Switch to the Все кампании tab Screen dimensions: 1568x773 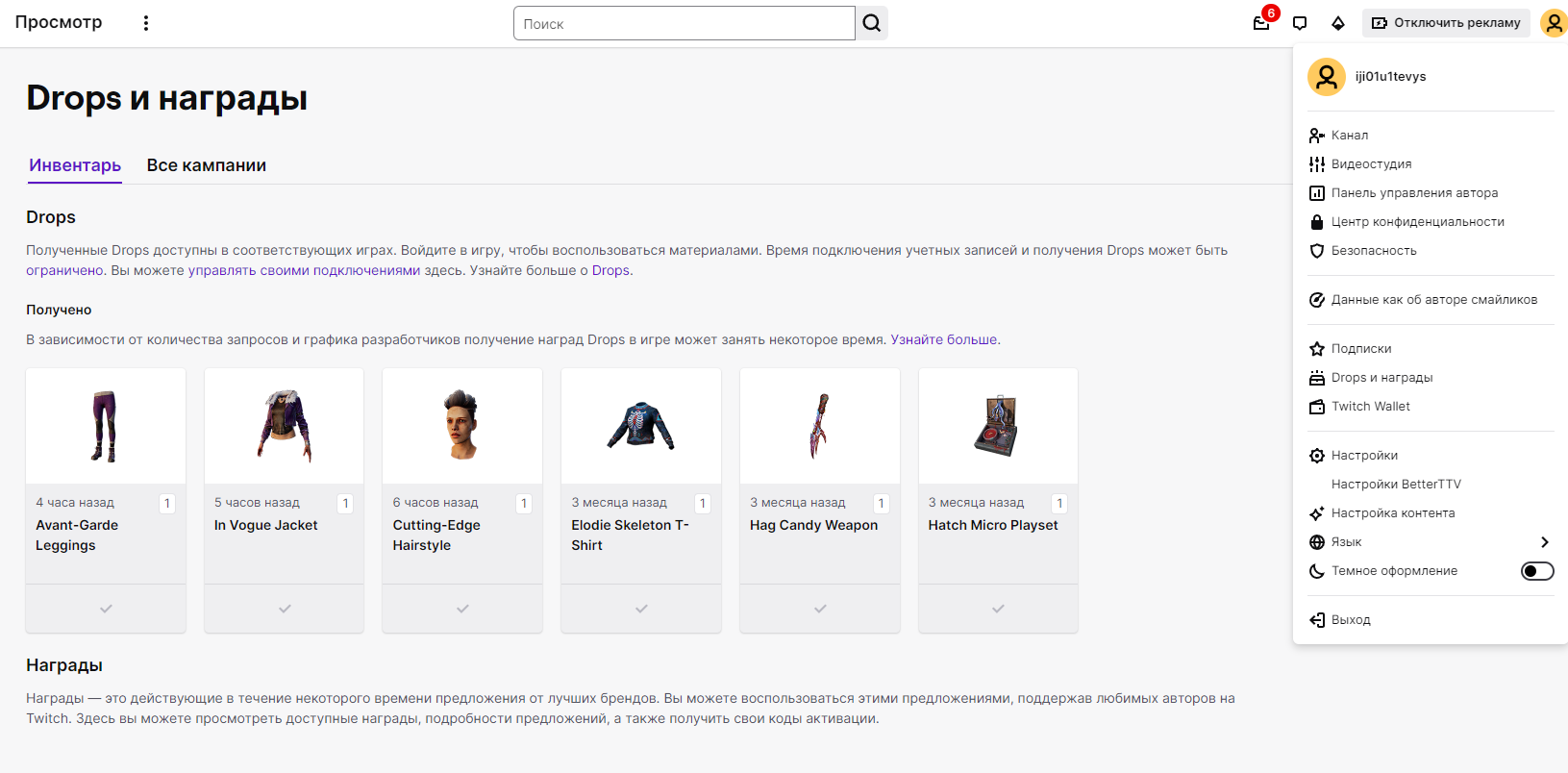207,165
